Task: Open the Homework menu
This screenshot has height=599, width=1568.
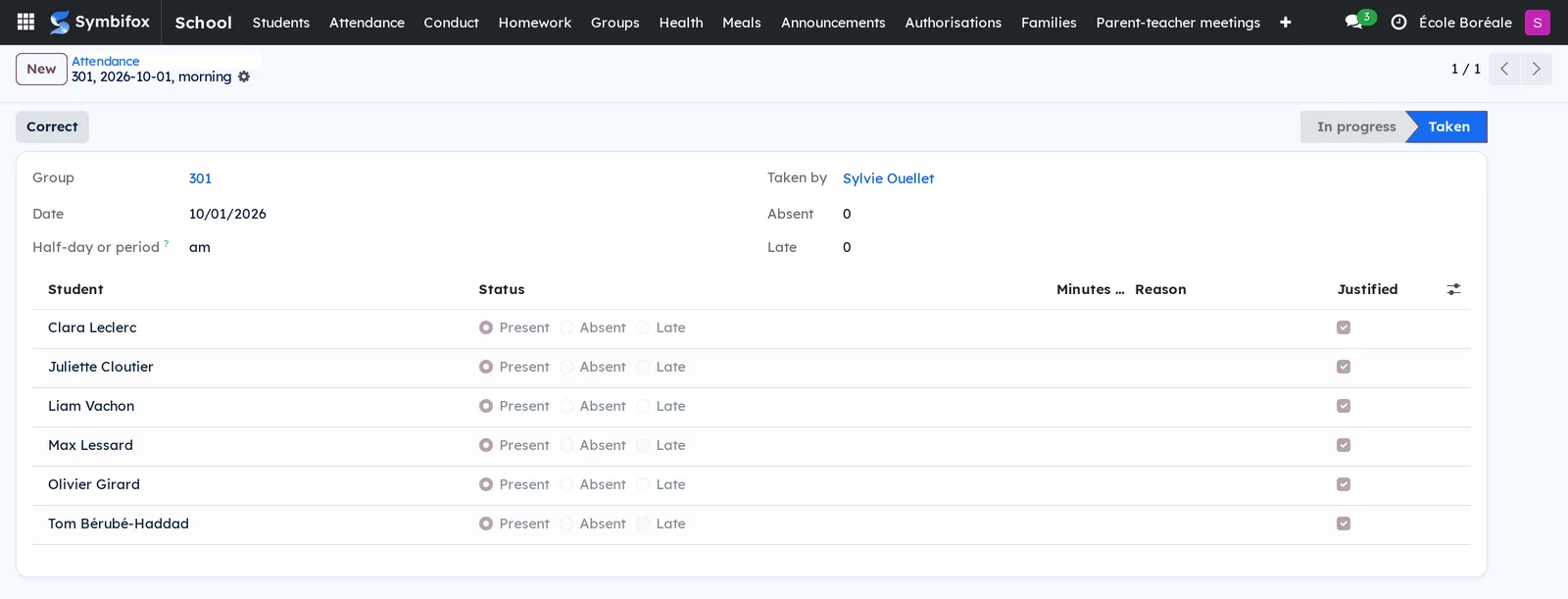Action: click(535, 22)
